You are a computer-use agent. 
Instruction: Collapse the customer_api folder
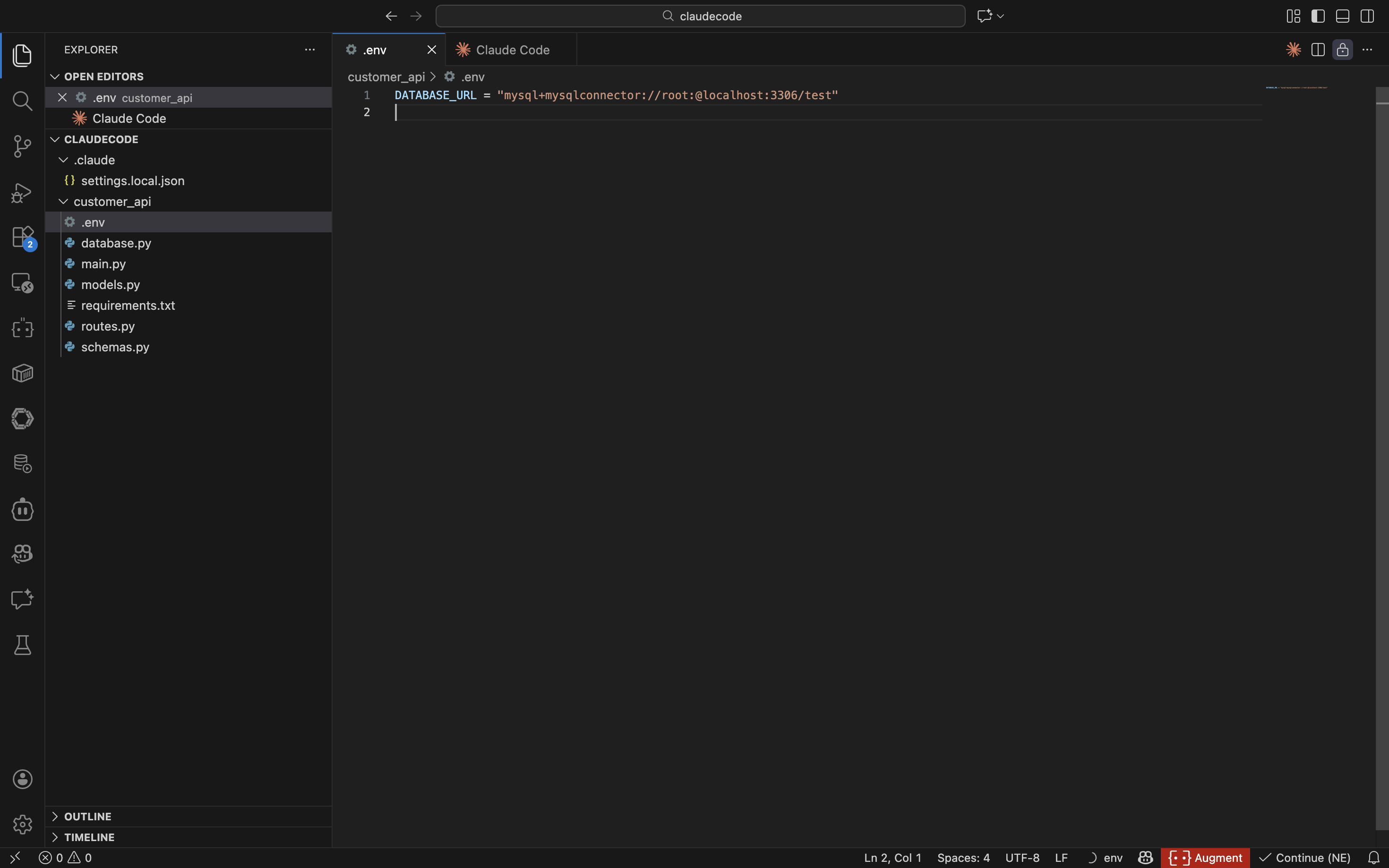click(112, 202)
